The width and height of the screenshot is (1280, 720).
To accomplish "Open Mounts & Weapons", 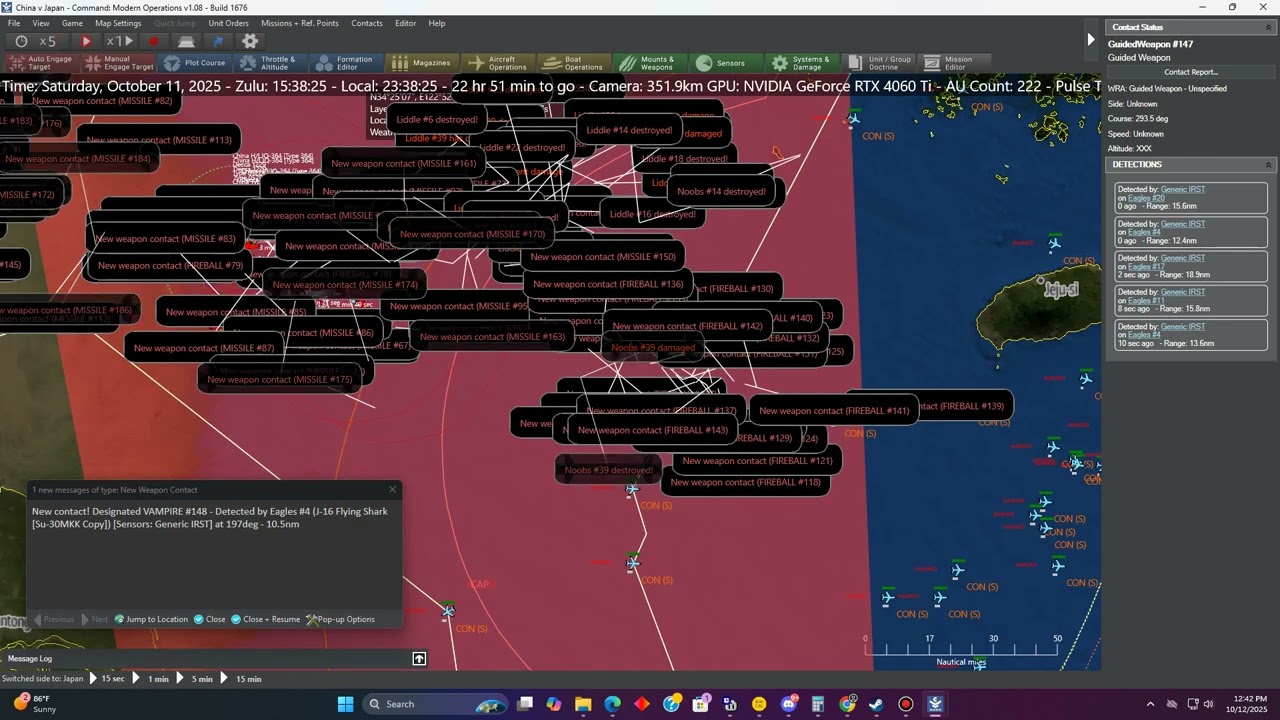I will [648, 63].
